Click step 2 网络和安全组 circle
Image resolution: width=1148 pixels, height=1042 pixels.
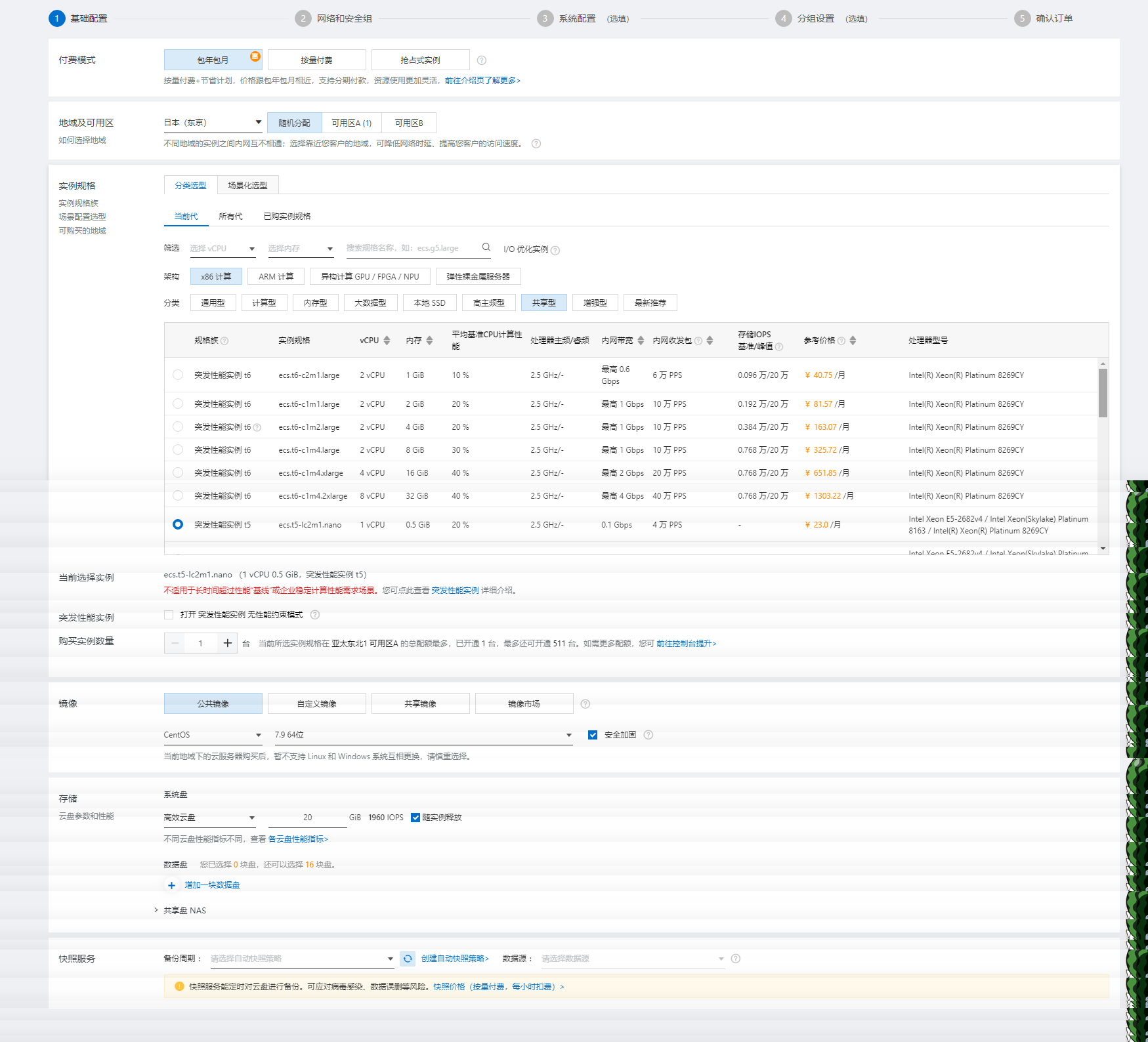[303, 18]
